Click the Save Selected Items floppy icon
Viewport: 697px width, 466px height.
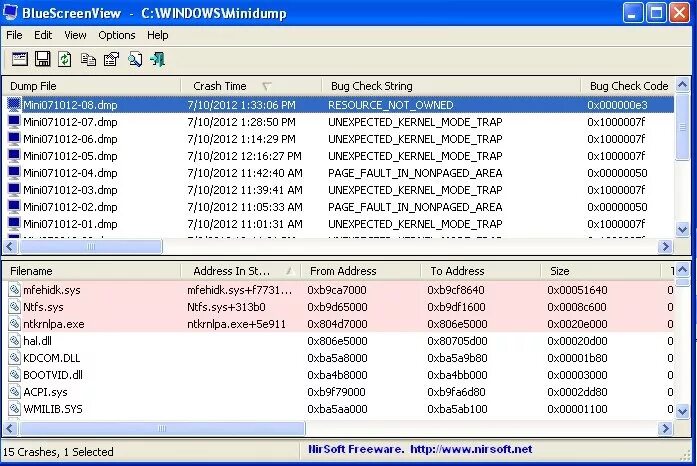coord(43,59)
